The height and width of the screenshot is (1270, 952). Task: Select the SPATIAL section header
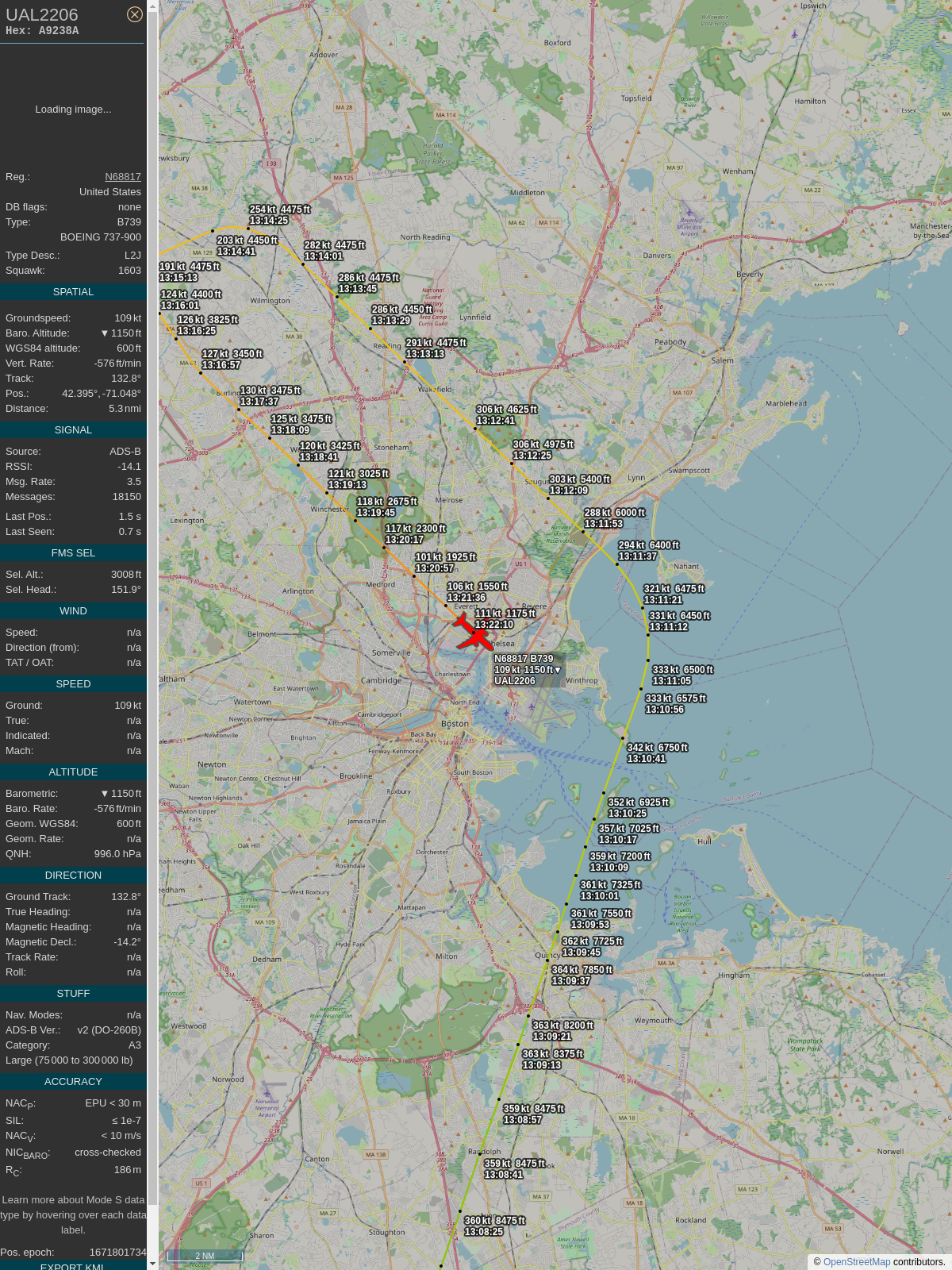click(x=73, y=292)
